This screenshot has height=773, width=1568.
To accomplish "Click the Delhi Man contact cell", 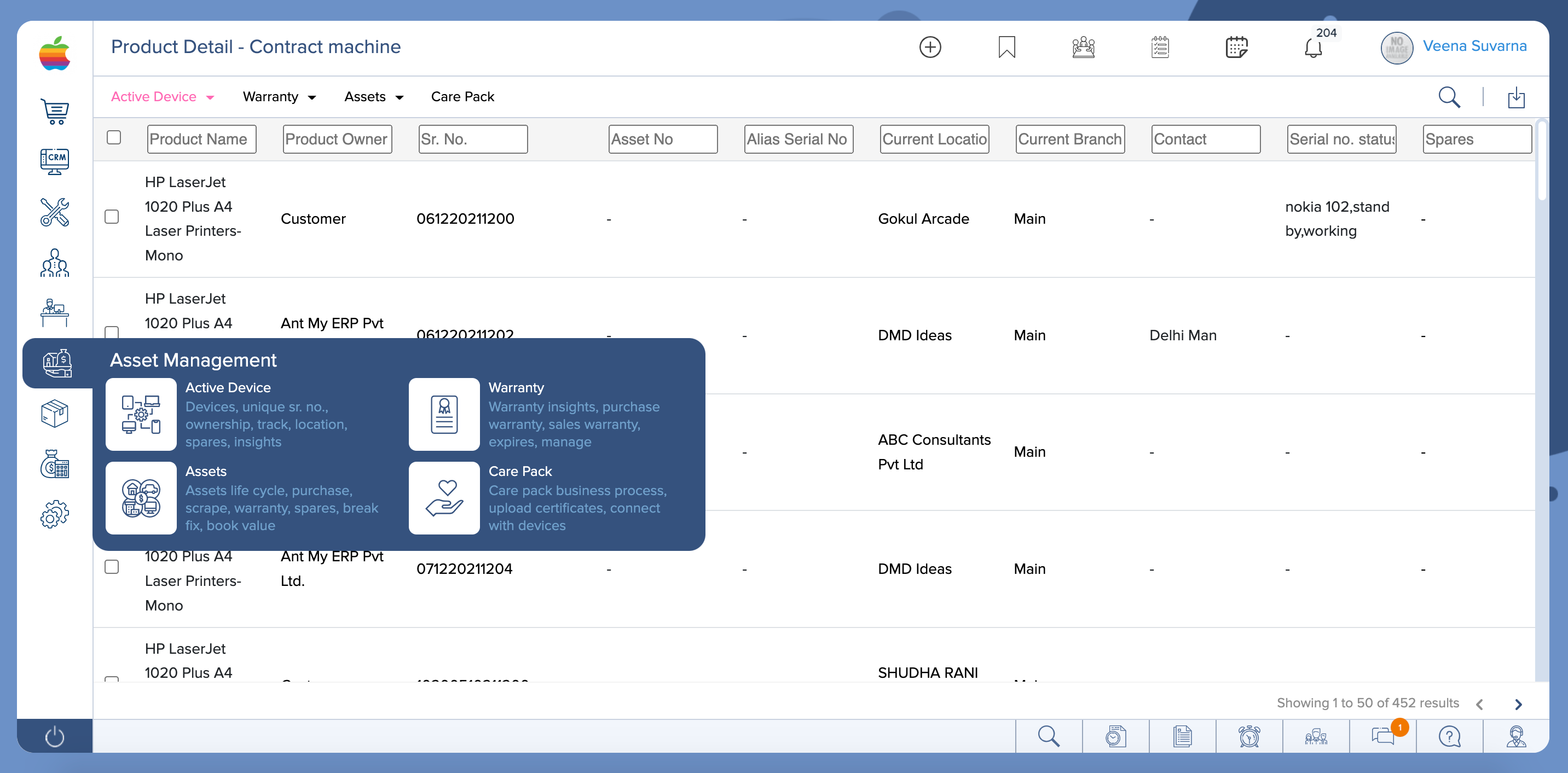I will click(1183, 335).
